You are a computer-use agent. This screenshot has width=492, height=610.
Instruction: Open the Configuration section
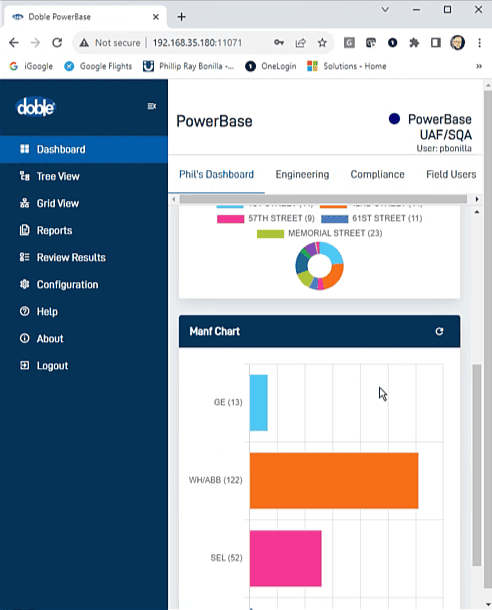coord(84,284)
